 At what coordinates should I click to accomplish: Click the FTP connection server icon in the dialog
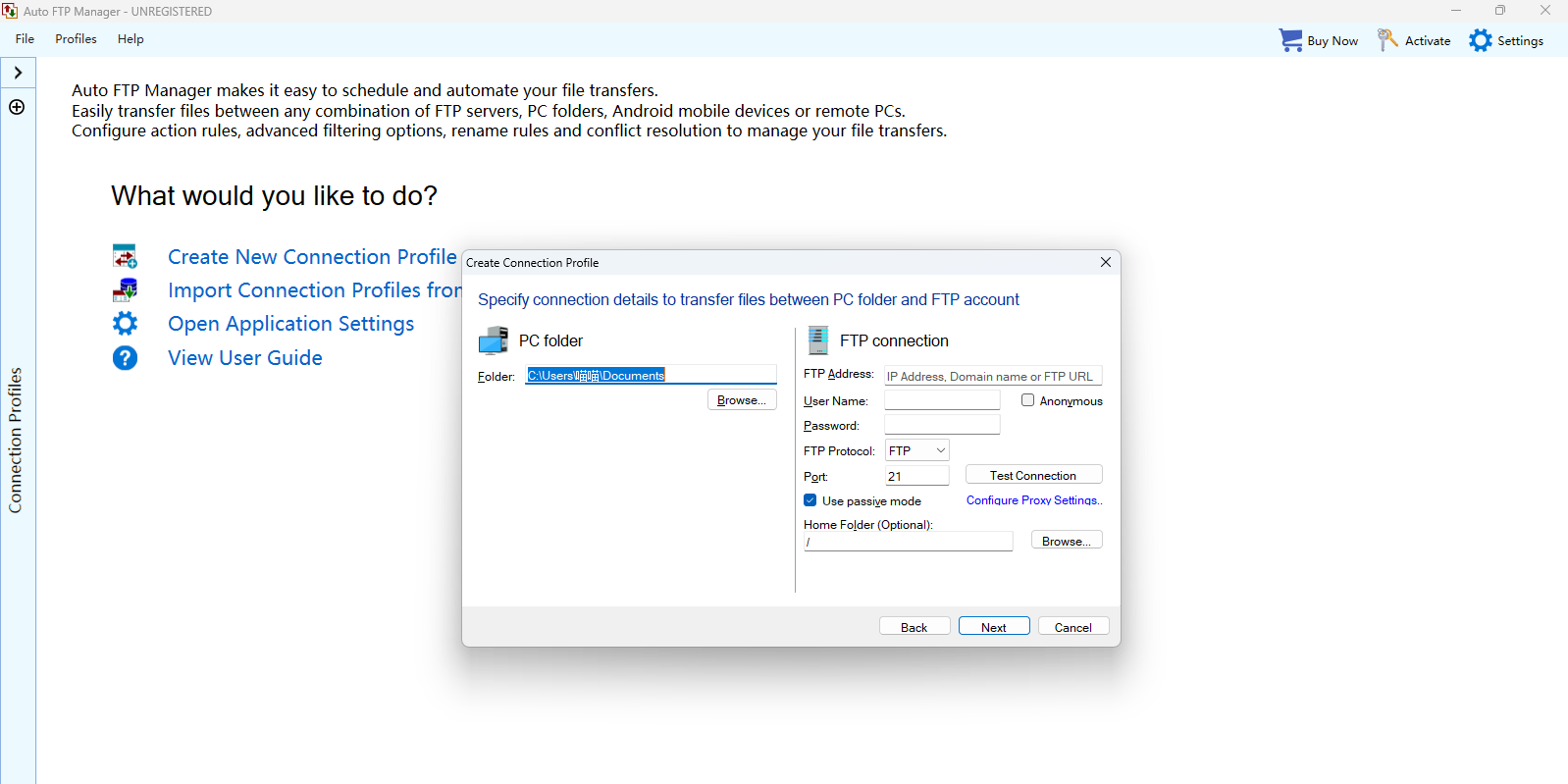click(x=817, y=340)
